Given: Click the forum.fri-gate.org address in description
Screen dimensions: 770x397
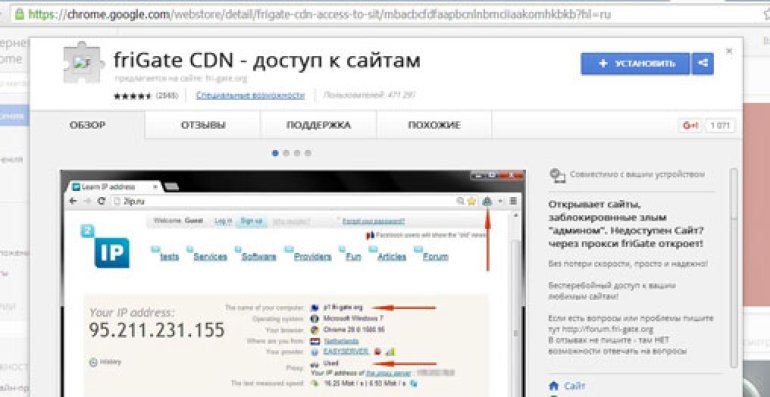Looking at the screenshot, I should 608,329.
